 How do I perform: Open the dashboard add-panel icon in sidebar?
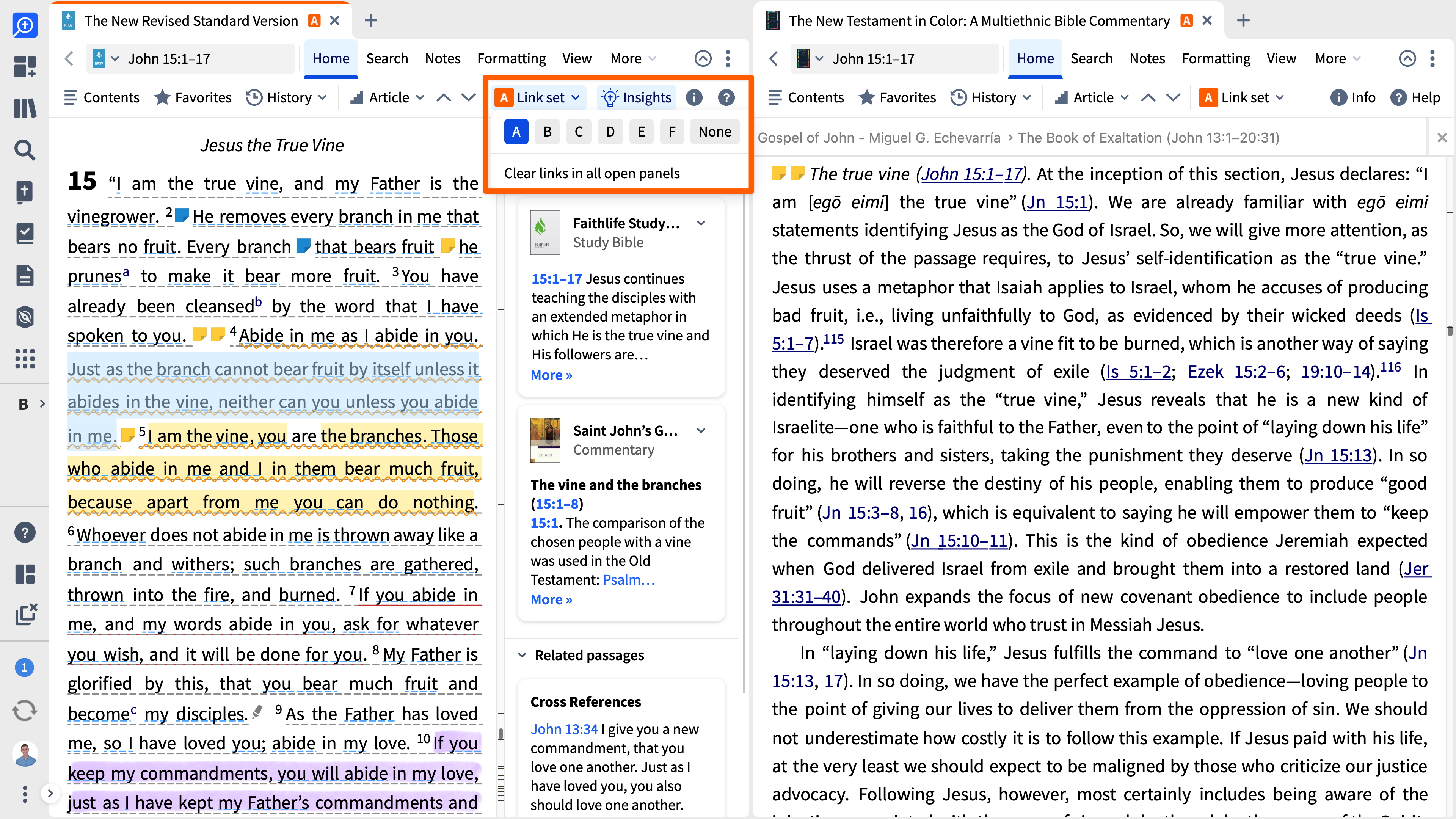(x=25, y=66)
